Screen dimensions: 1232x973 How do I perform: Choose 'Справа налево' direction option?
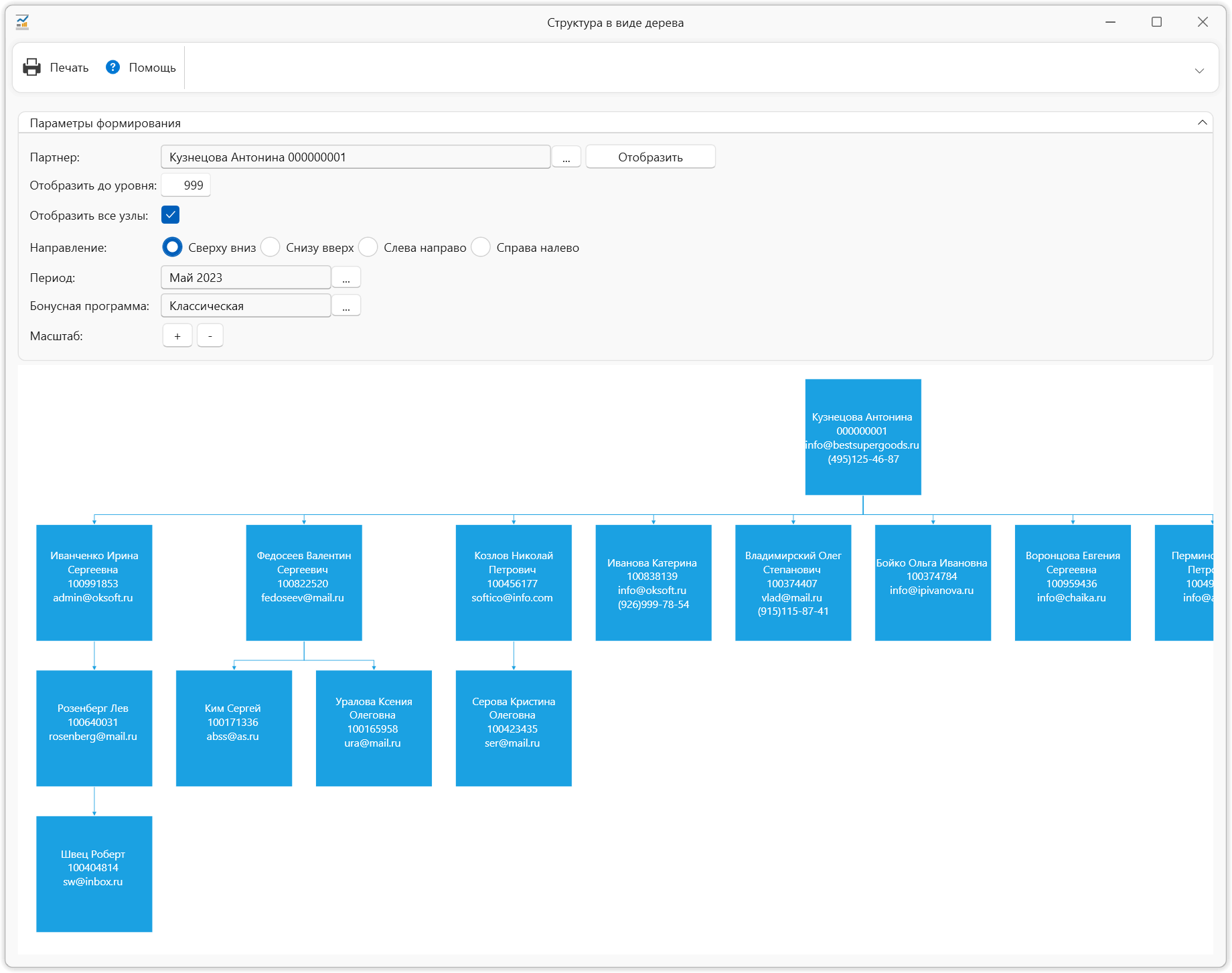tap(481, 247)
